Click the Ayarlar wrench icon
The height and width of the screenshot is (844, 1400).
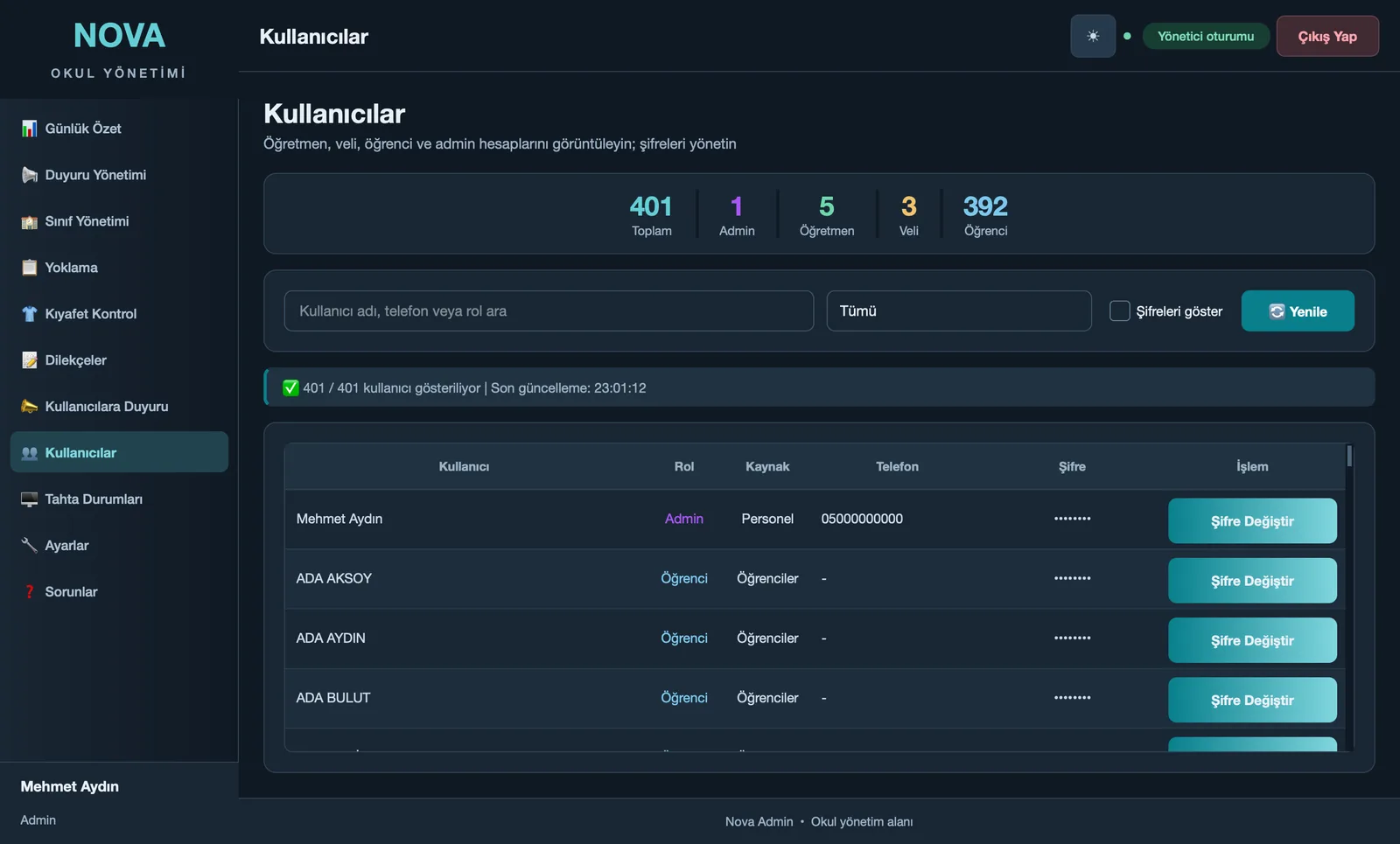click(x=29, y=546)
